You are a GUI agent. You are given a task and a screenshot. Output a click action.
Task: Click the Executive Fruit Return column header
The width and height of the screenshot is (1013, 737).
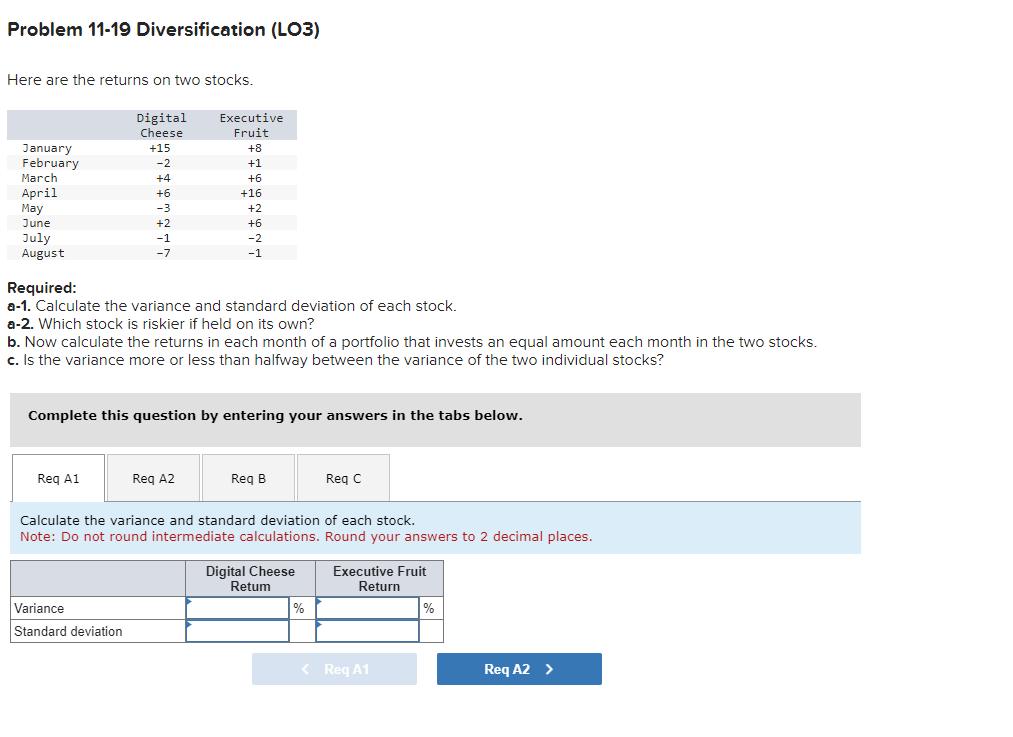[x=379, y=578]
